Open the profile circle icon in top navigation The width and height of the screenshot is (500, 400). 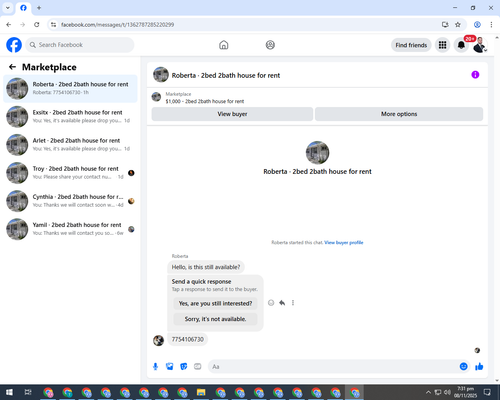(x=270, y=45)
